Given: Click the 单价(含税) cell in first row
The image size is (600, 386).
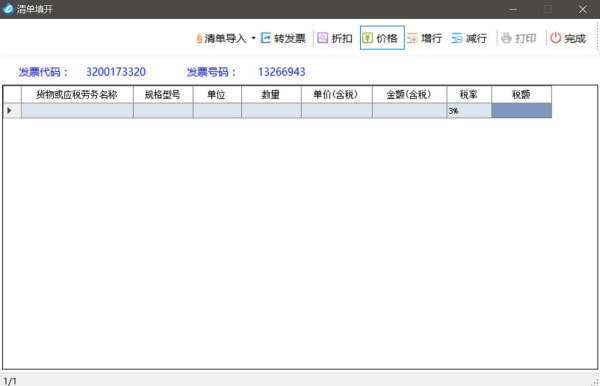Looking at the screenshot, I should click(x=336, y=111).
